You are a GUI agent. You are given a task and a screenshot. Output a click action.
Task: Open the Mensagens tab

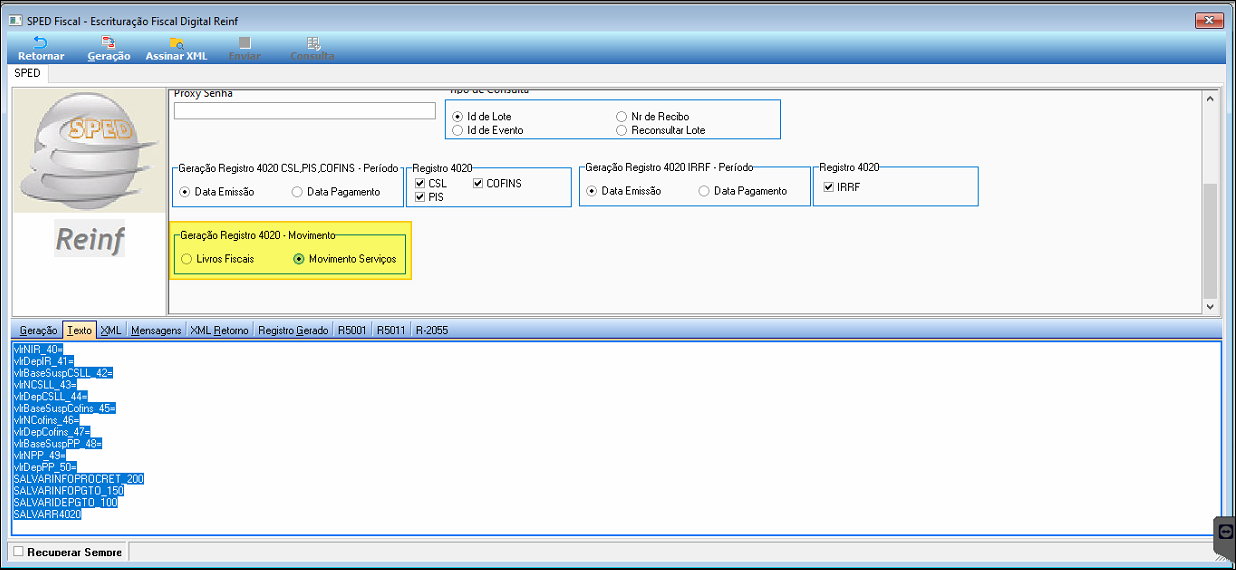pyautogui.click(x=156, y=330)
